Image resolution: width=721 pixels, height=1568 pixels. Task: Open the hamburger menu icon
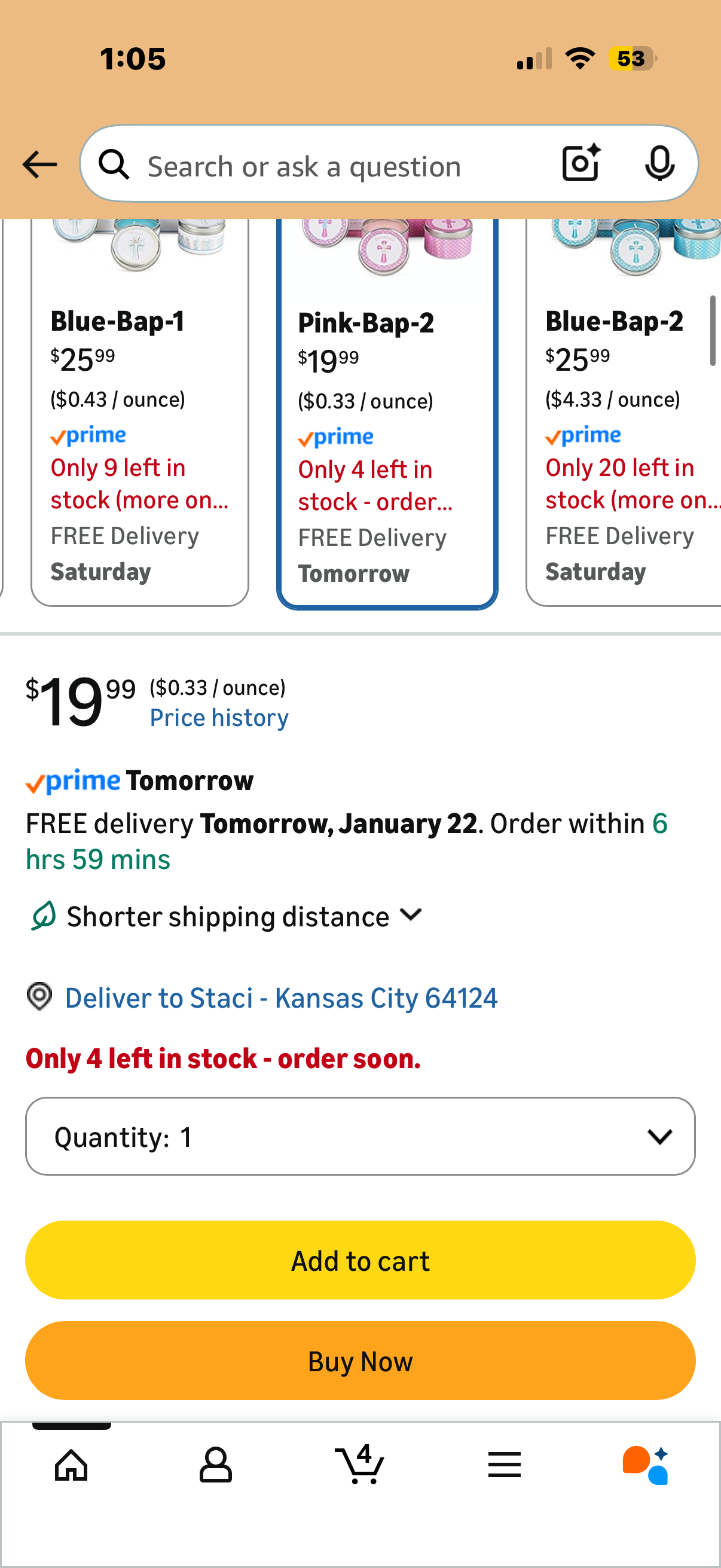[x=504, y=1465]
